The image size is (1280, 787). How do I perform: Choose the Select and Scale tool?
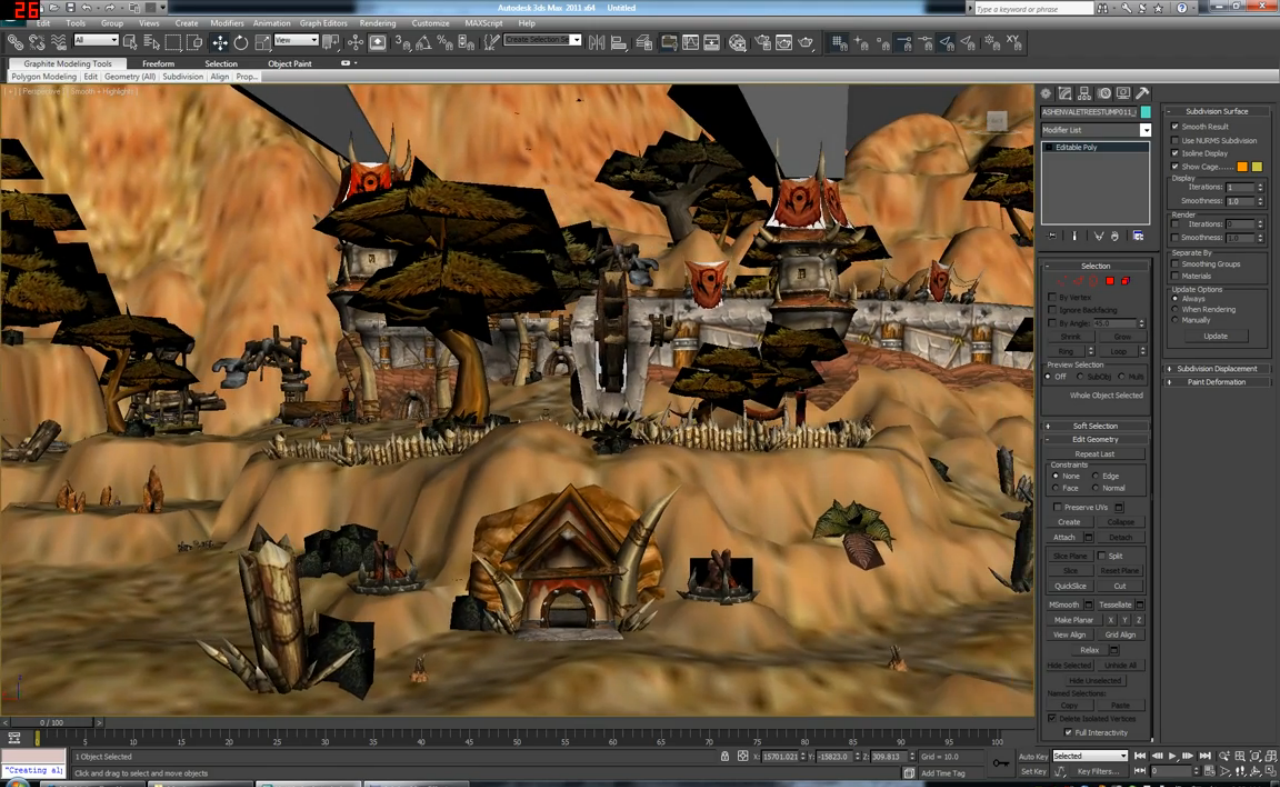tap(263, 43)
